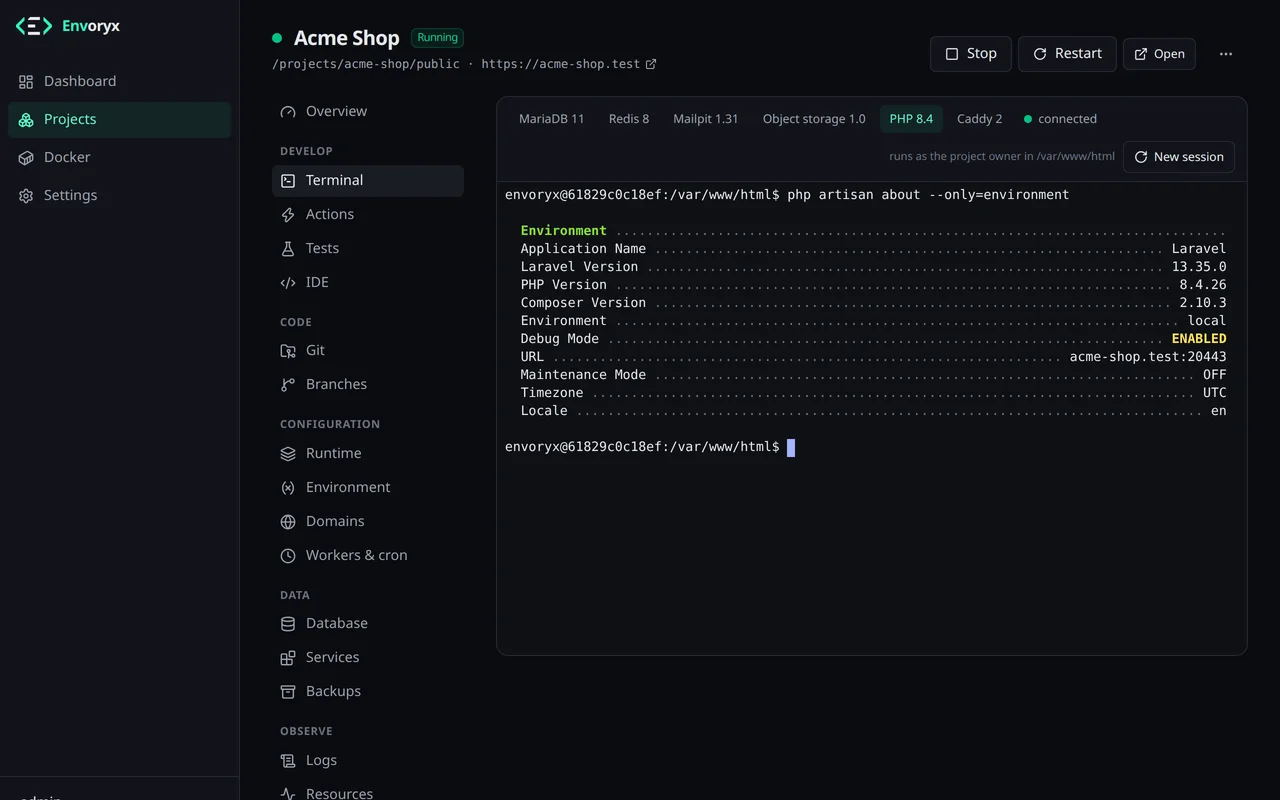
Task: Switch to Object storage 1.0 tab
Action: click(814, 119)
